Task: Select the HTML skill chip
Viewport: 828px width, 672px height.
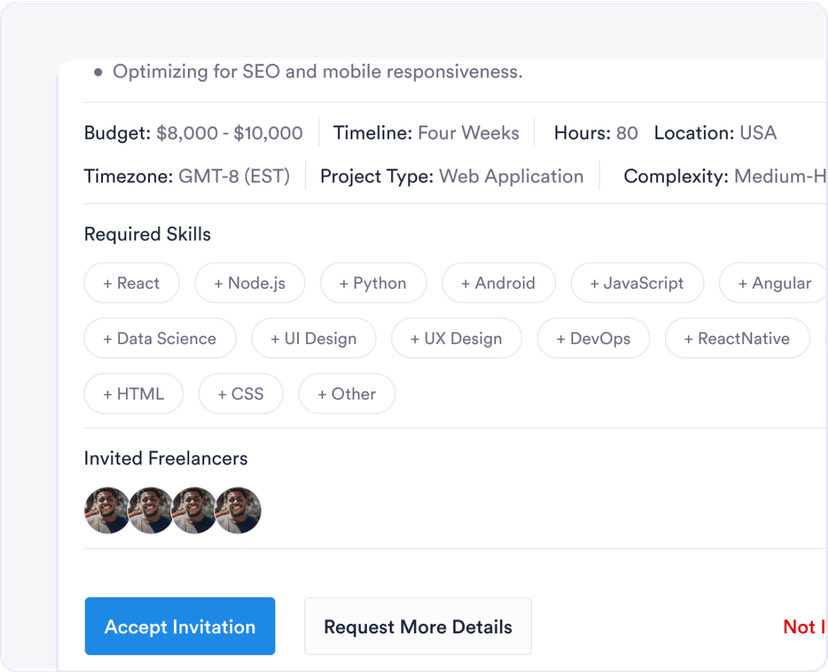Action: (133, 394)
